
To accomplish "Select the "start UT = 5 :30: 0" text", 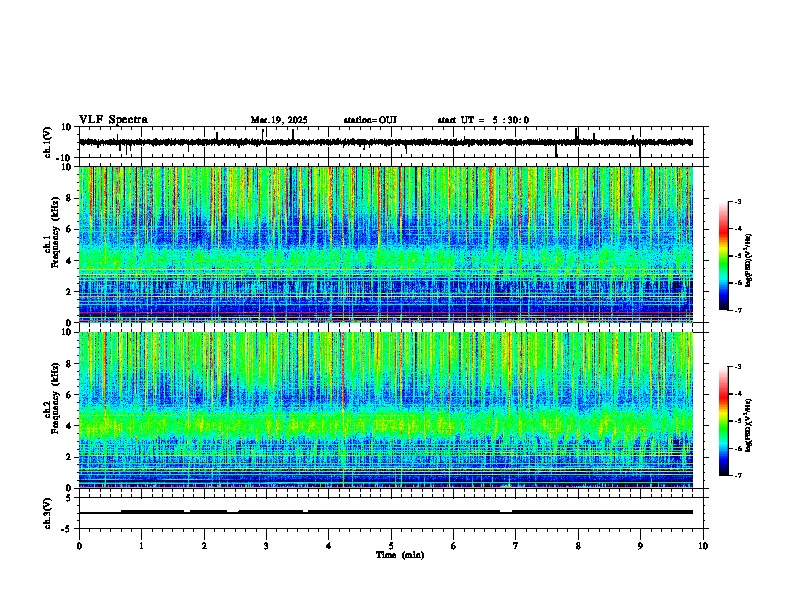I will 483,120.
